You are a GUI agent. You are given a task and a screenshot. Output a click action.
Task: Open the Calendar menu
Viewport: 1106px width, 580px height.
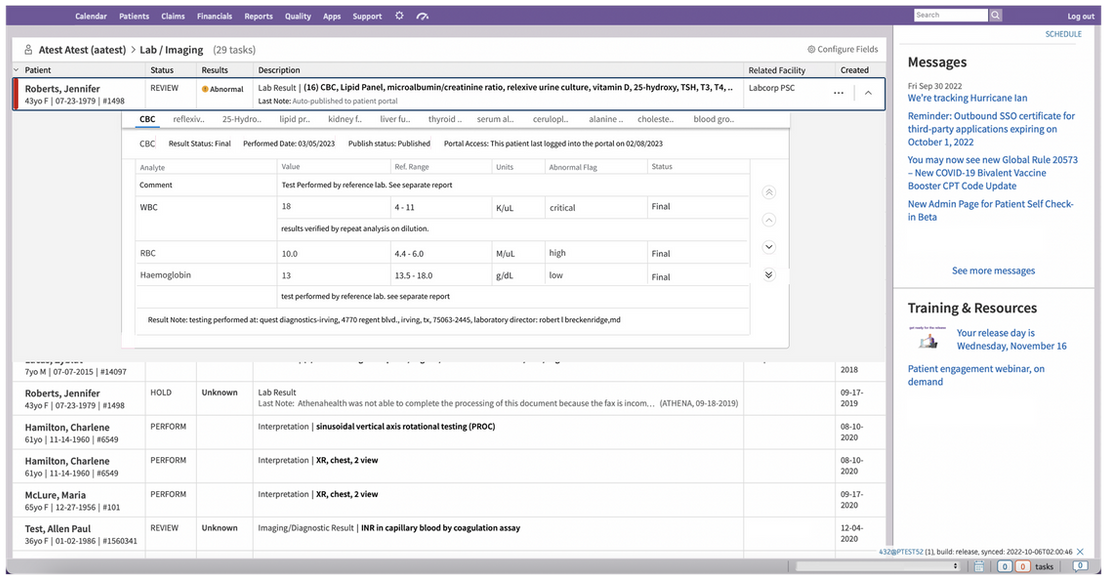91,16
